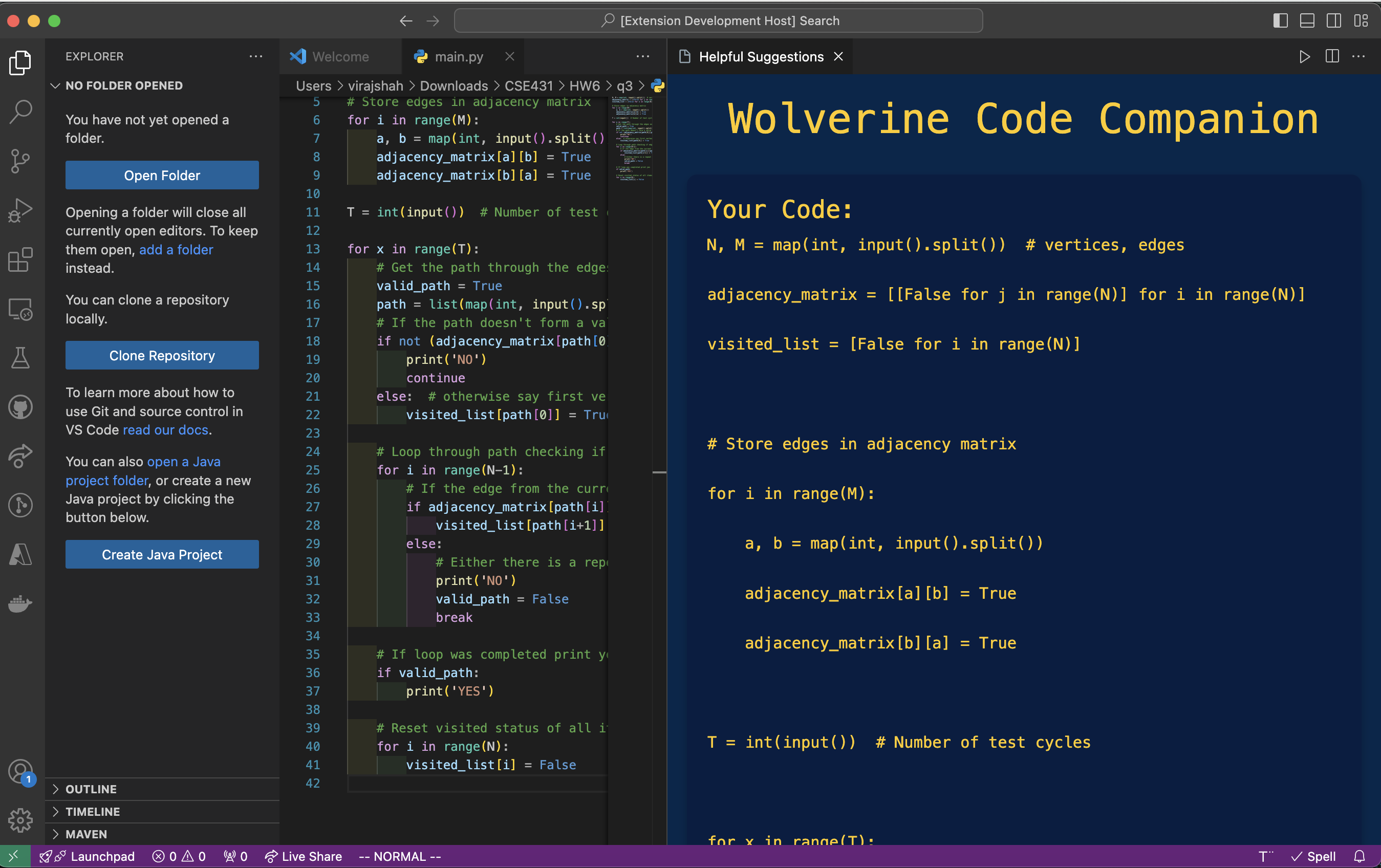Open the Source Control view
The height and width of the screenshot is (868, 1381).
pos(20,161)
